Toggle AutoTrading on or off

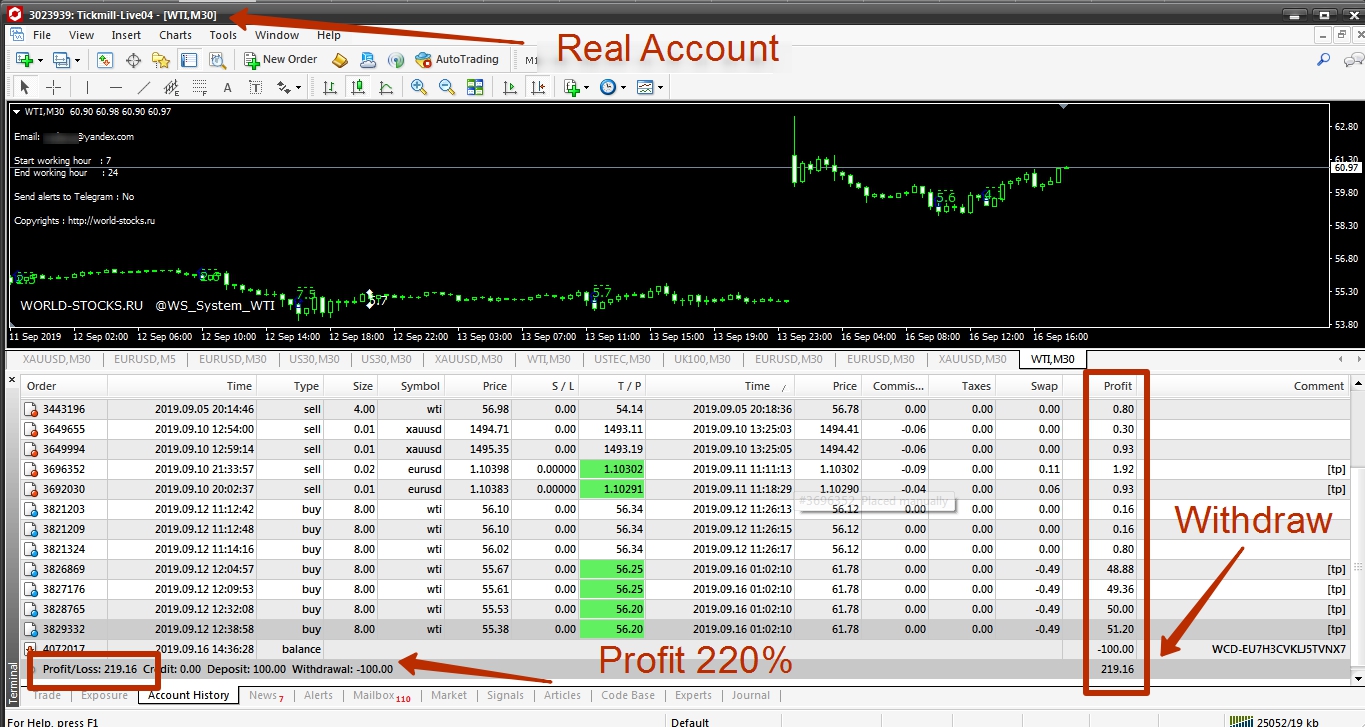[x=458, y=59]
